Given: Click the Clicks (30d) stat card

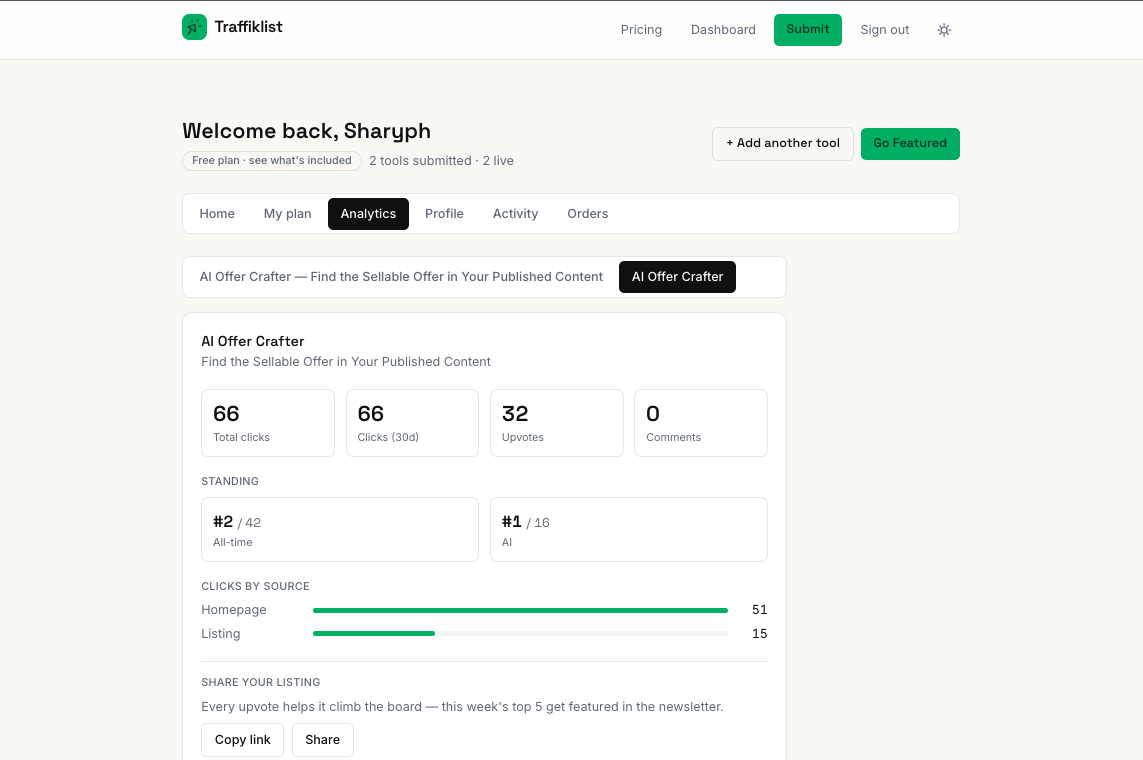Looking at the screenshot, I should coord(413,423).
